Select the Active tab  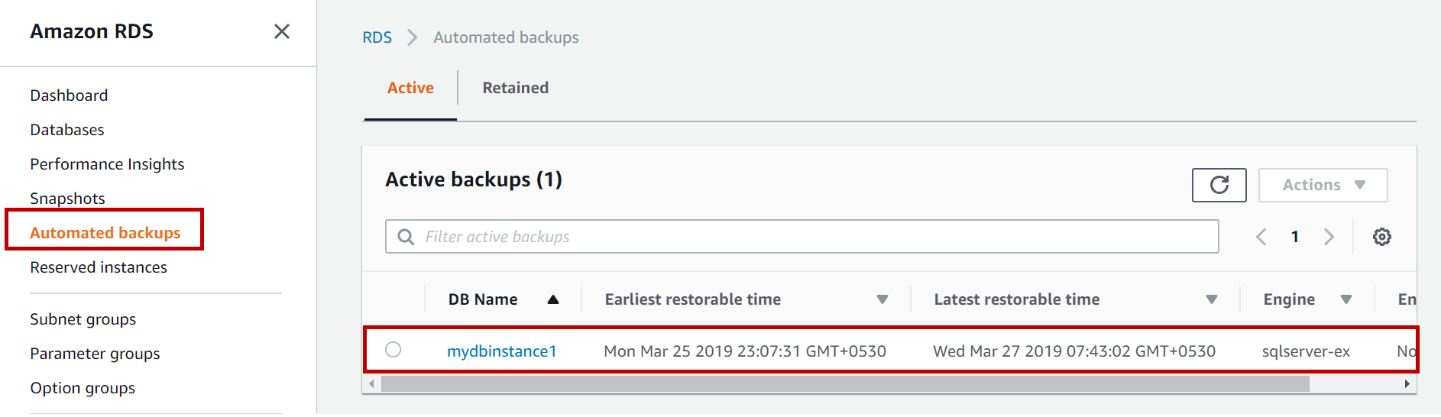410,88
